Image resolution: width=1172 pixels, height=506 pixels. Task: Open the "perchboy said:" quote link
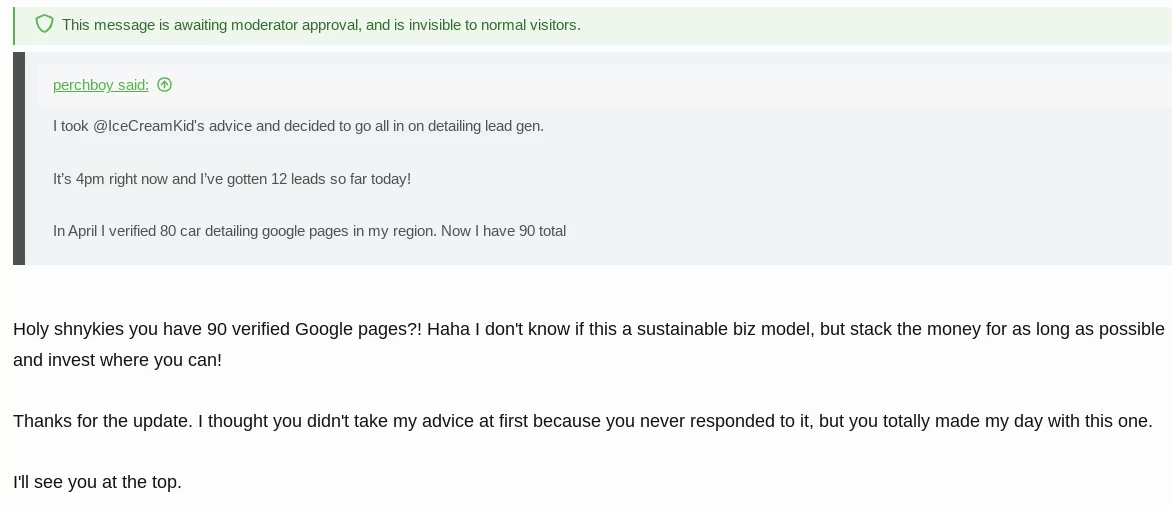[x=101, y=85]
